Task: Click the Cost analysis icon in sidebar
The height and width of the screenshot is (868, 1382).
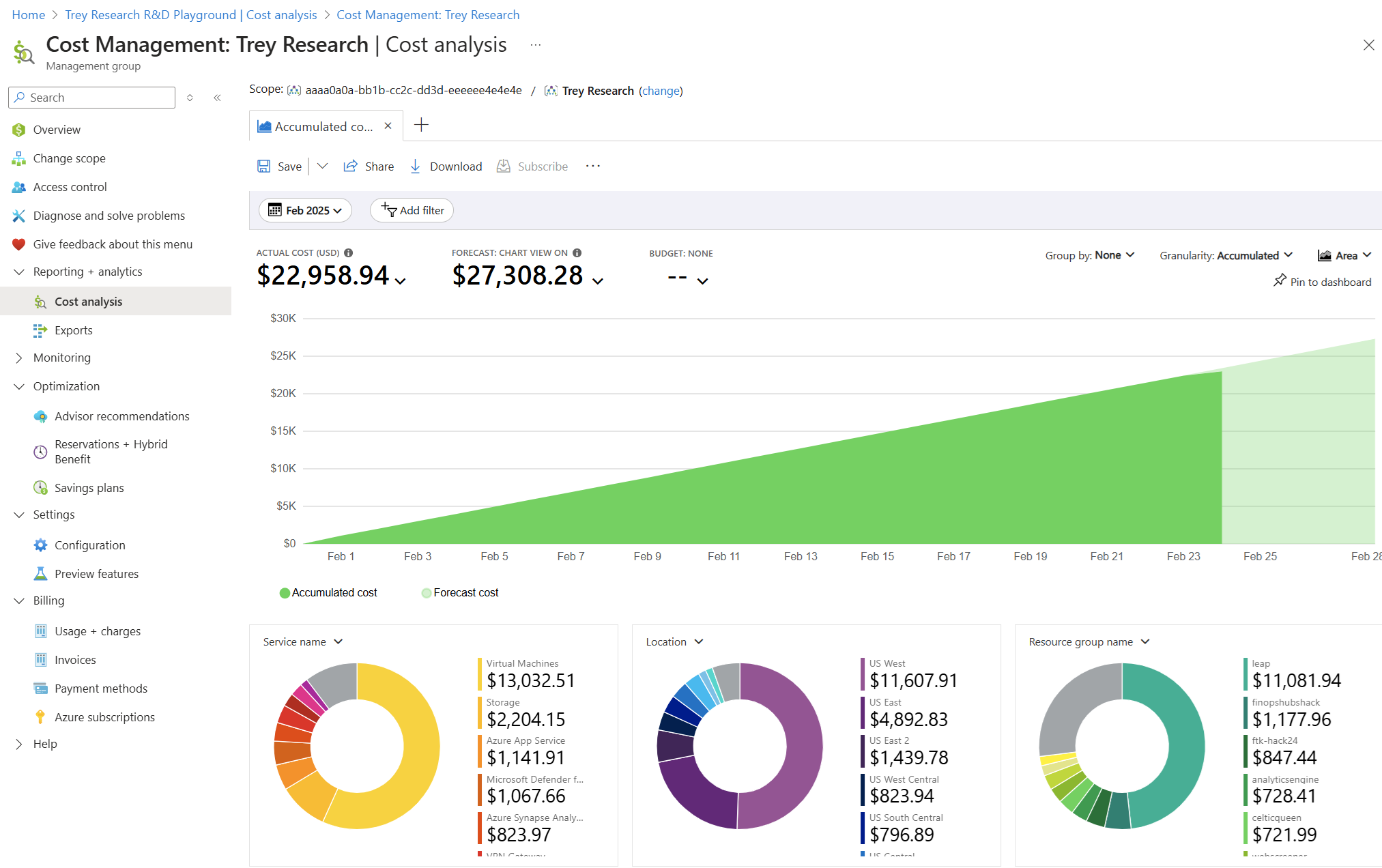Action: pyautogui.click(x=39, y=301)
